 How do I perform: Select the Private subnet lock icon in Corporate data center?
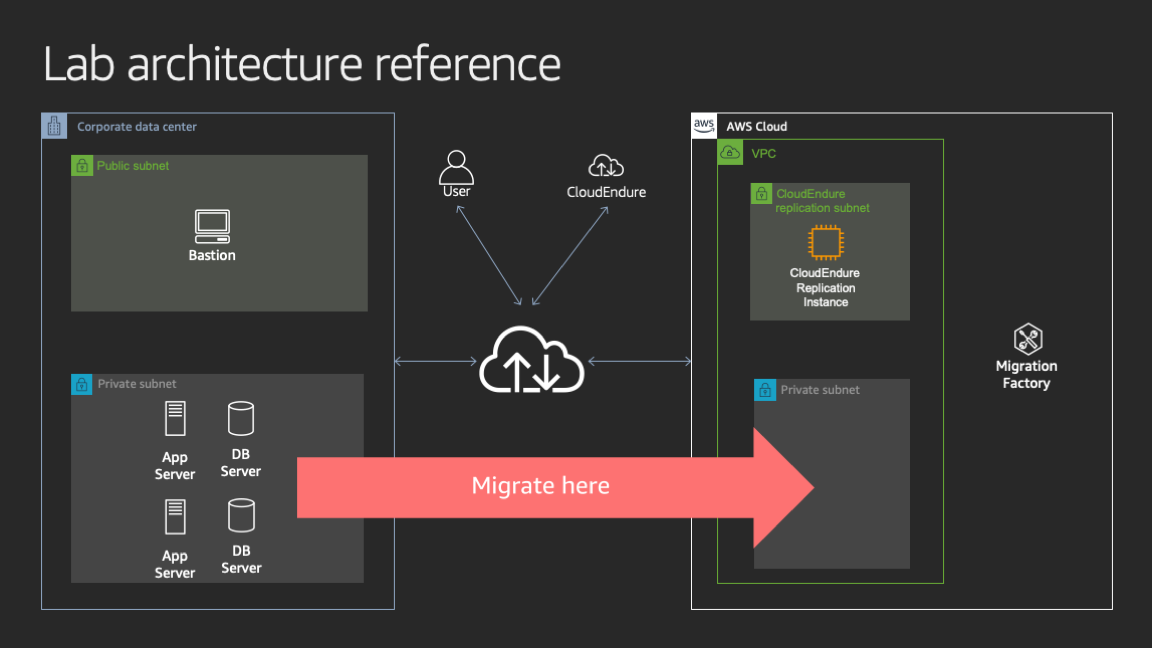coord(82,384)
